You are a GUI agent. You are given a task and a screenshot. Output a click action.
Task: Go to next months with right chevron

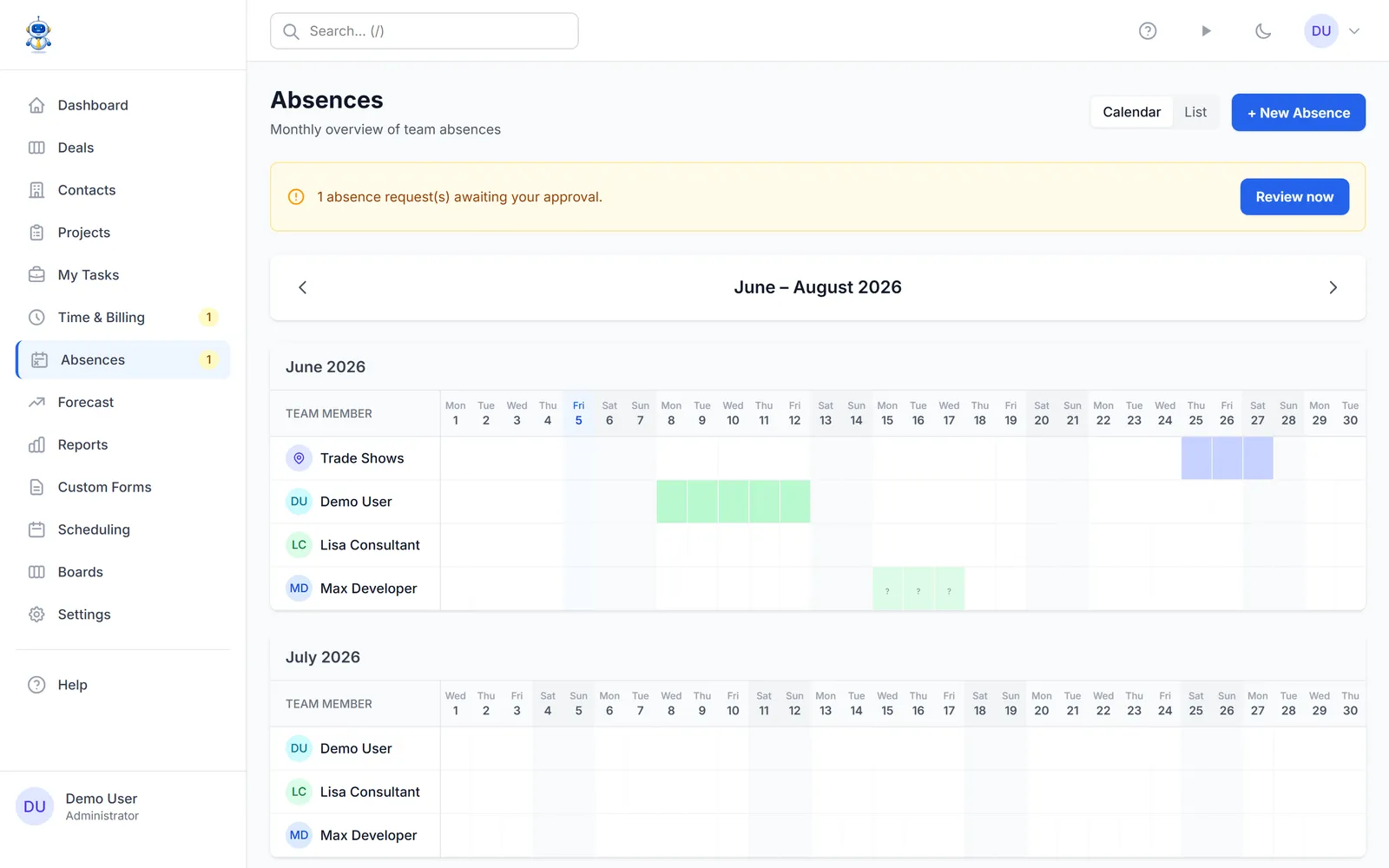coord(1333,287)
